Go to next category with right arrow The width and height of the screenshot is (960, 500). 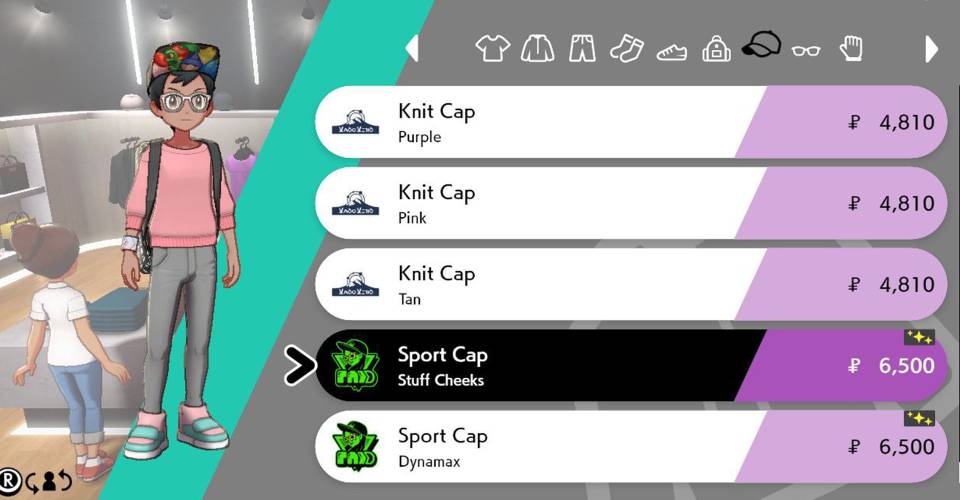pos(931,48)
